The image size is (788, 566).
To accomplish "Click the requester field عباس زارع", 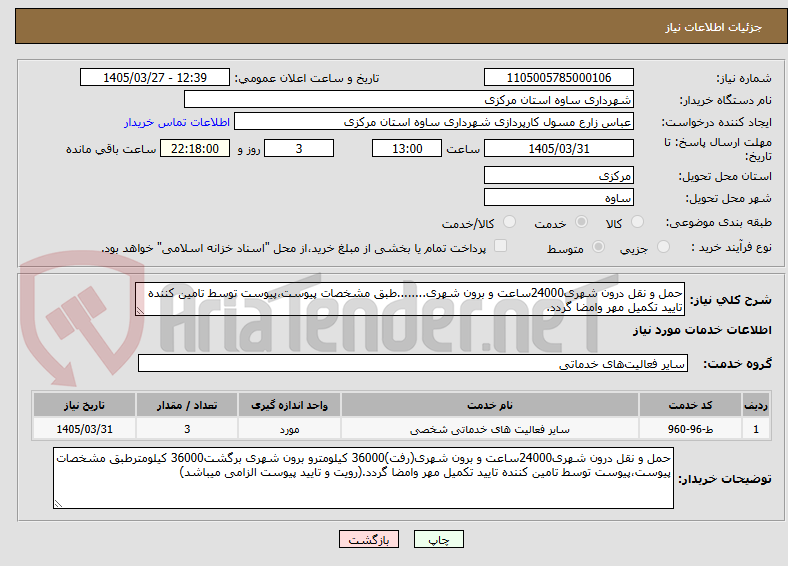I will 434,122.
